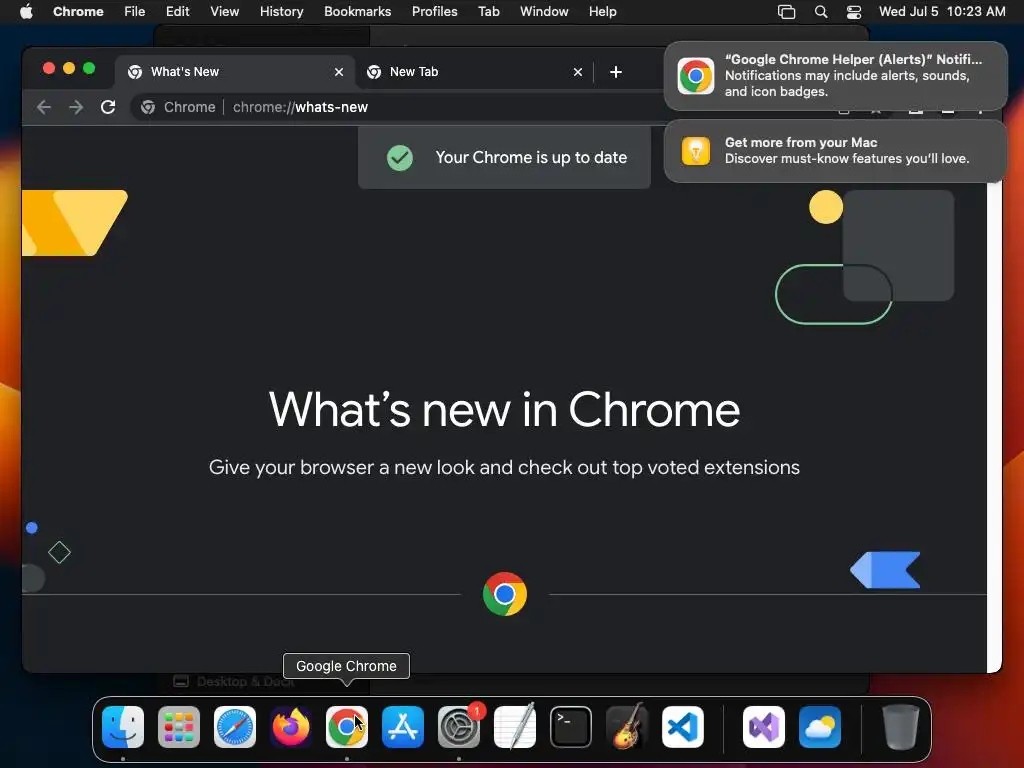This screenshot has width=1024, height=768.
Task: Open the Weather app in the Dock
Action: click(x=820, y=727)
